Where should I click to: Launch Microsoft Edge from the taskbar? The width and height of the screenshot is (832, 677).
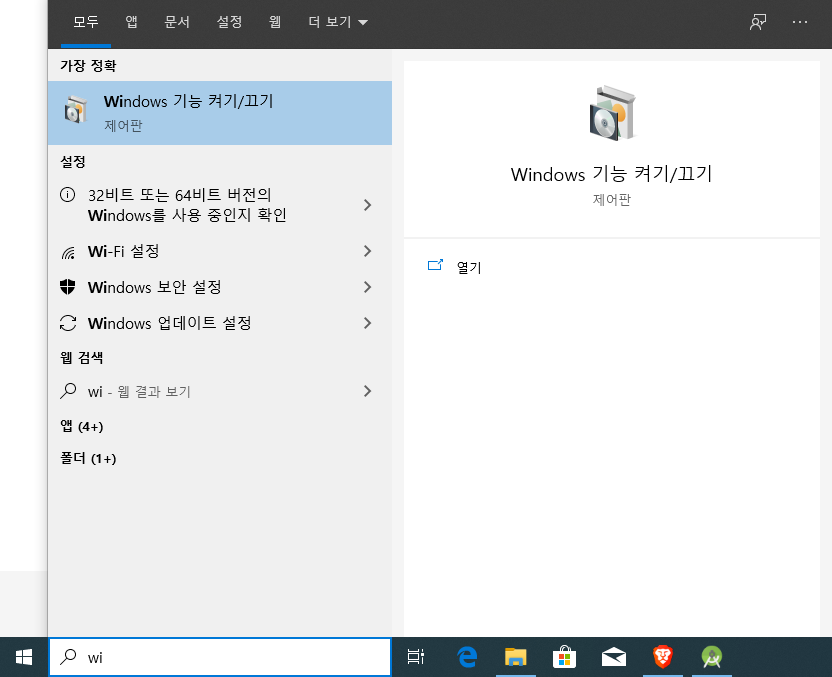pos(467,657)
